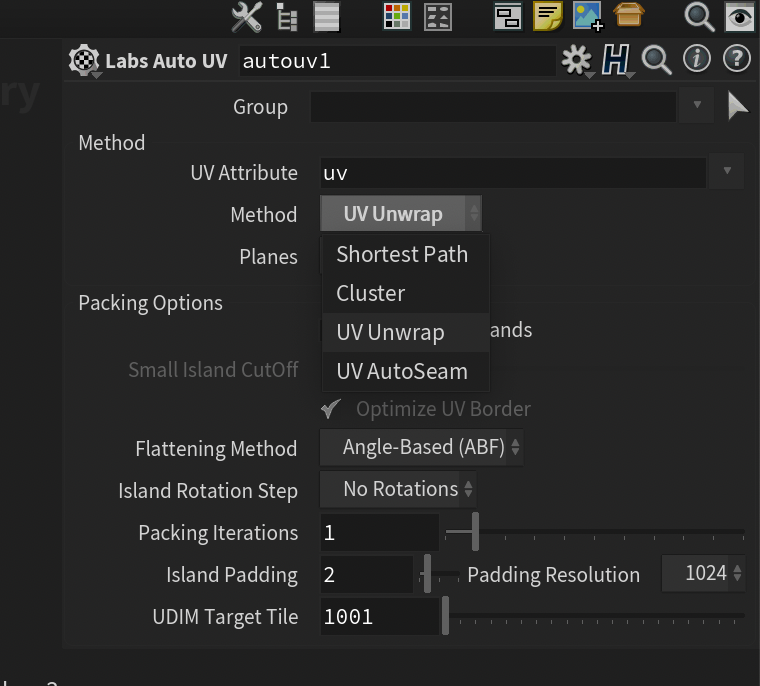The width and height of the screenshot is (760, 686).
Task: Click the Packing Options section heading
Action: click(x=150, y=303)
